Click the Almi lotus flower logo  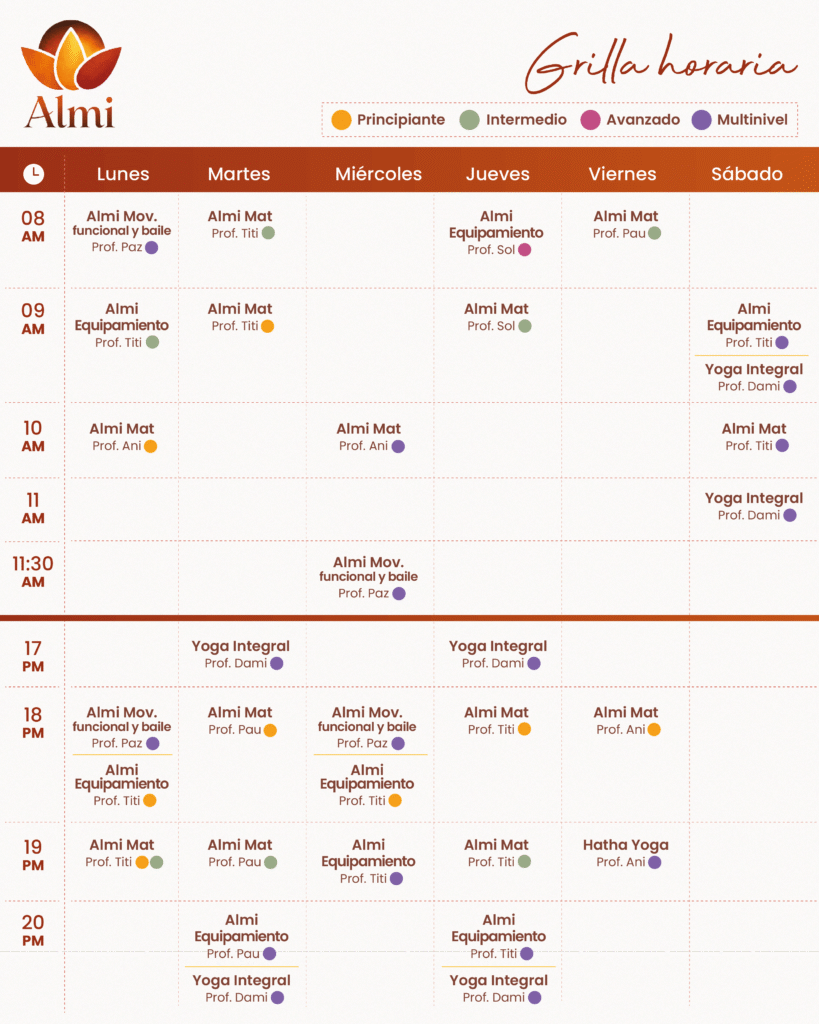[70, 60]
